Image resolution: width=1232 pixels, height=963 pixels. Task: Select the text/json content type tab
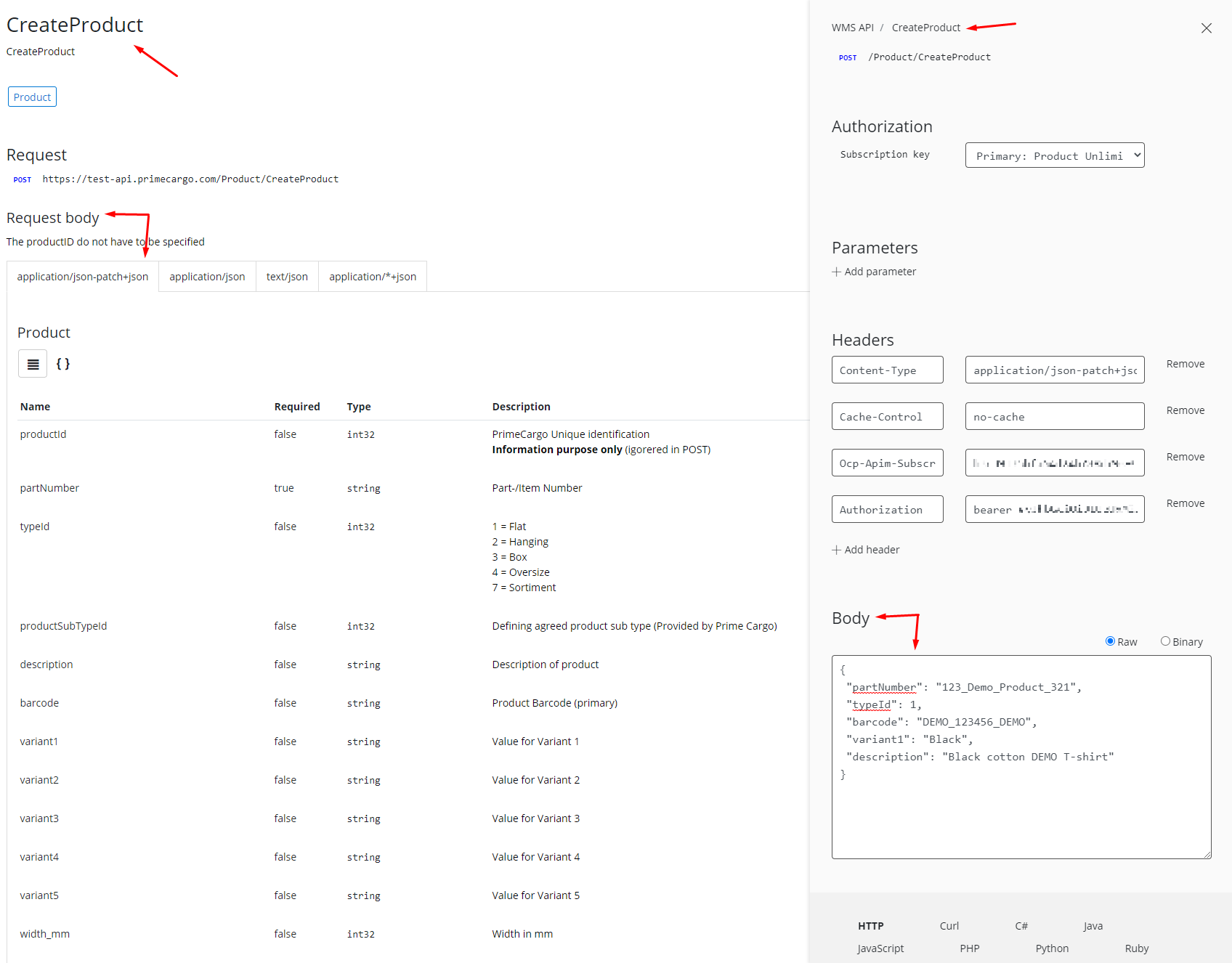point(287,277)
